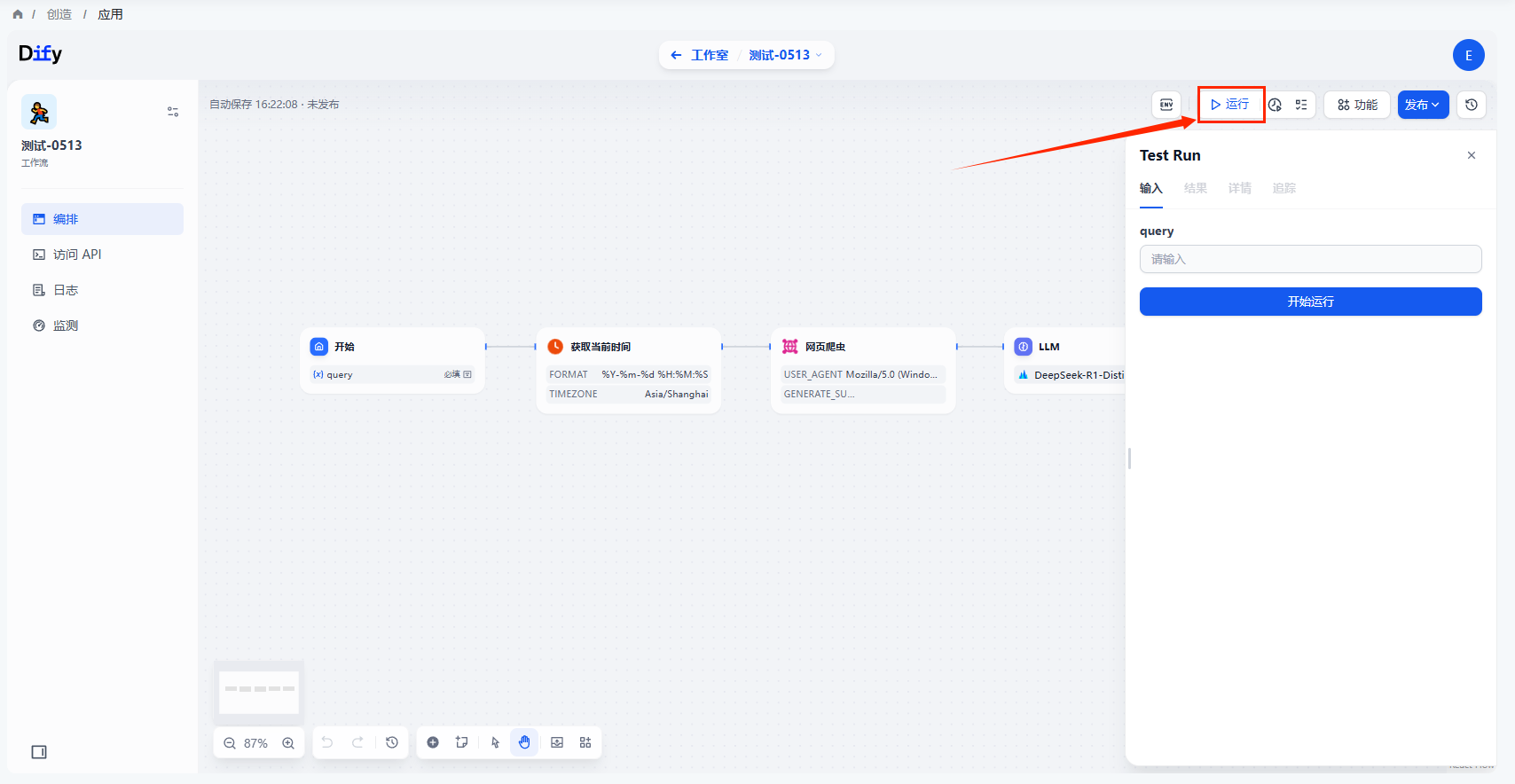The width and height of the screenshot is (1515, 784).
Task: Click the organize nodes layout icon
Action: pos(585,742)
